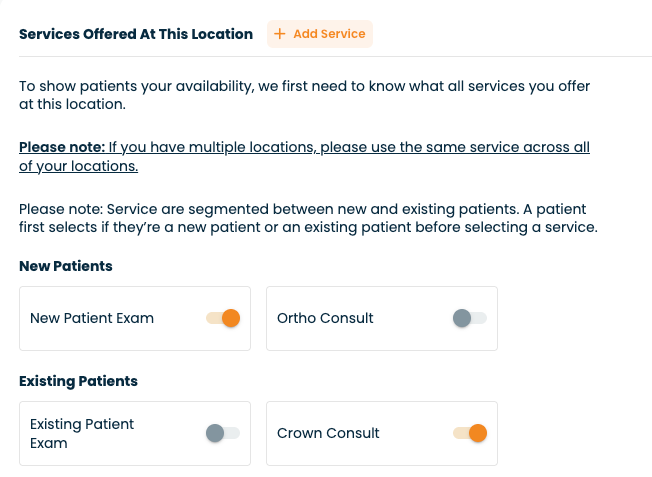
Task: Disable the New Patient Exam toggle
Action: tap(223, 319)
